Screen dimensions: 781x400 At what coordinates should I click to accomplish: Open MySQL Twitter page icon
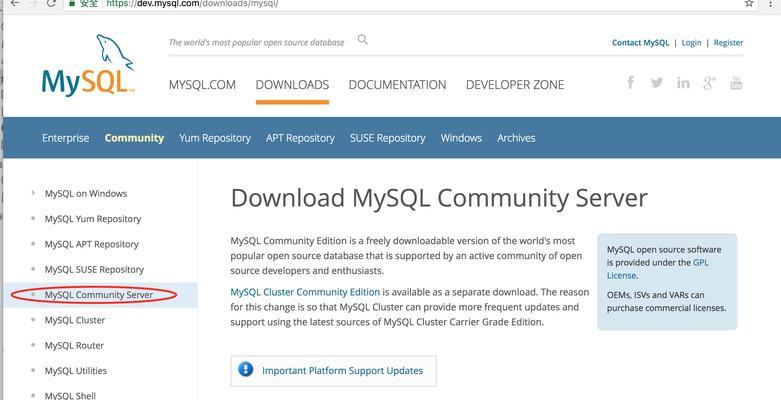click(x=656, y=83)
